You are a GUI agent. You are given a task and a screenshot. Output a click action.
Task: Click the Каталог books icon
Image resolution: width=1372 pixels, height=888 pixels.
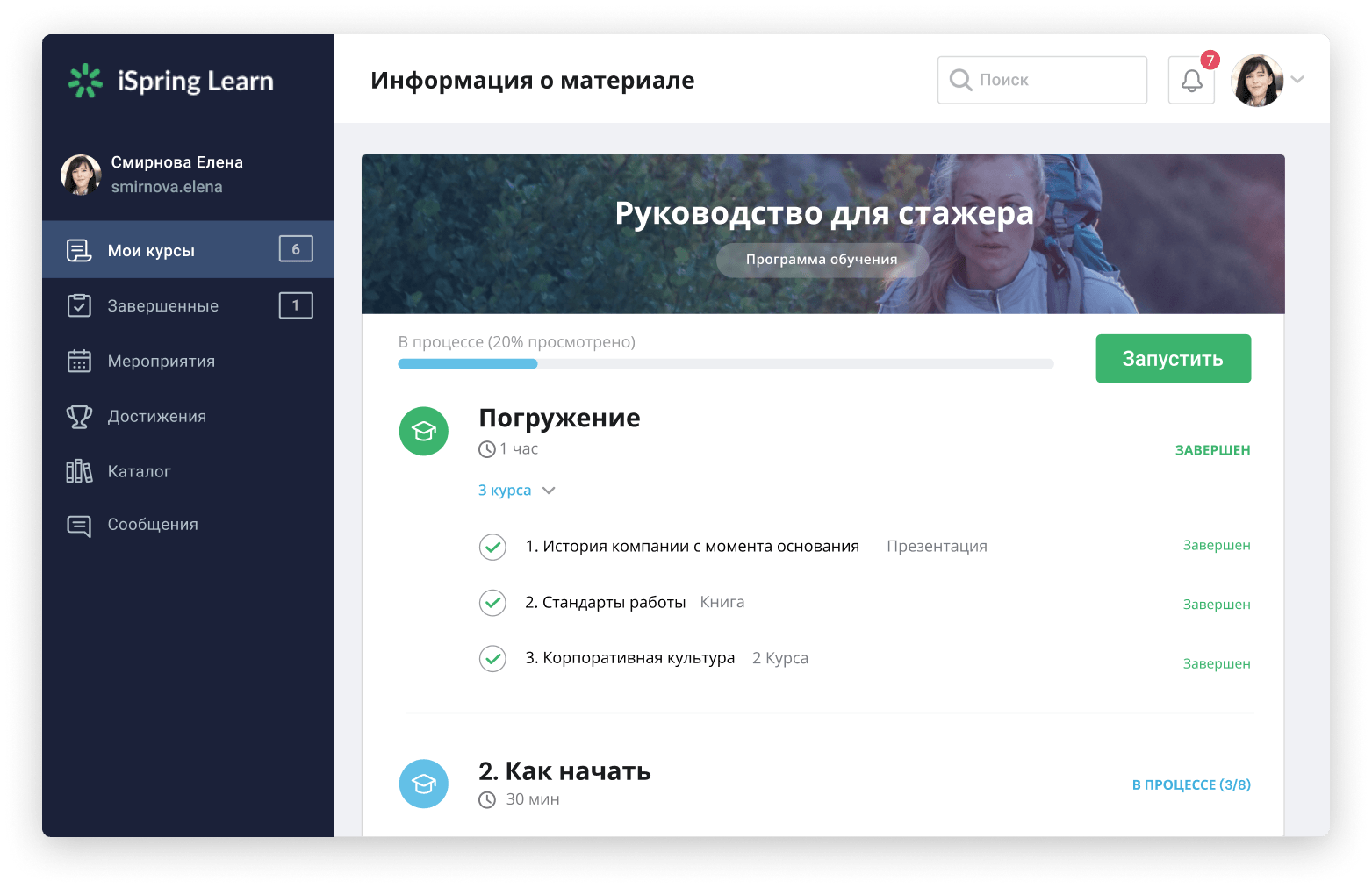79,471
